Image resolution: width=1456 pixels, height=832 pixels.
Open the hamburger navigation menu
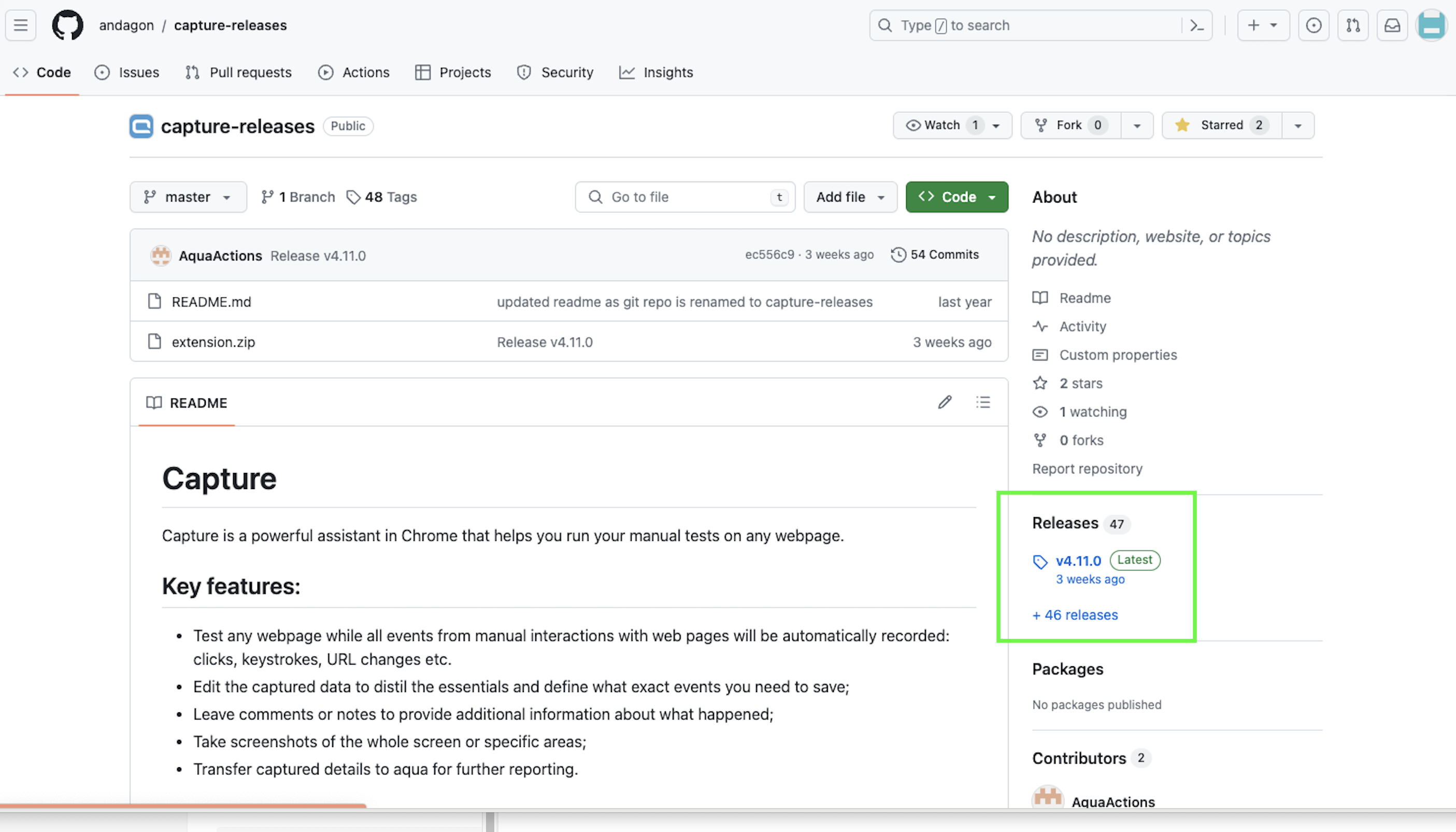[x=21, y=25]
